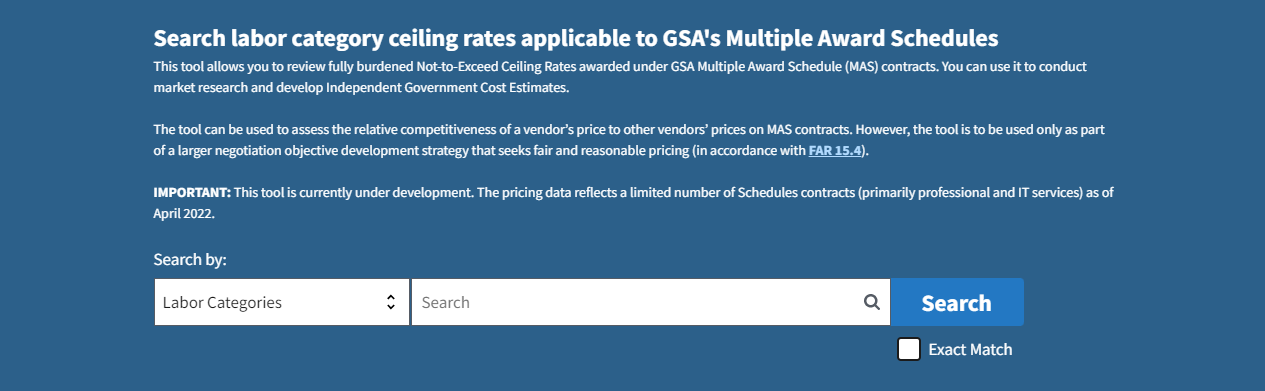Tick the Exact Match checkbox
This screenshot has width=1265, height=391.
tap(909, 349)
